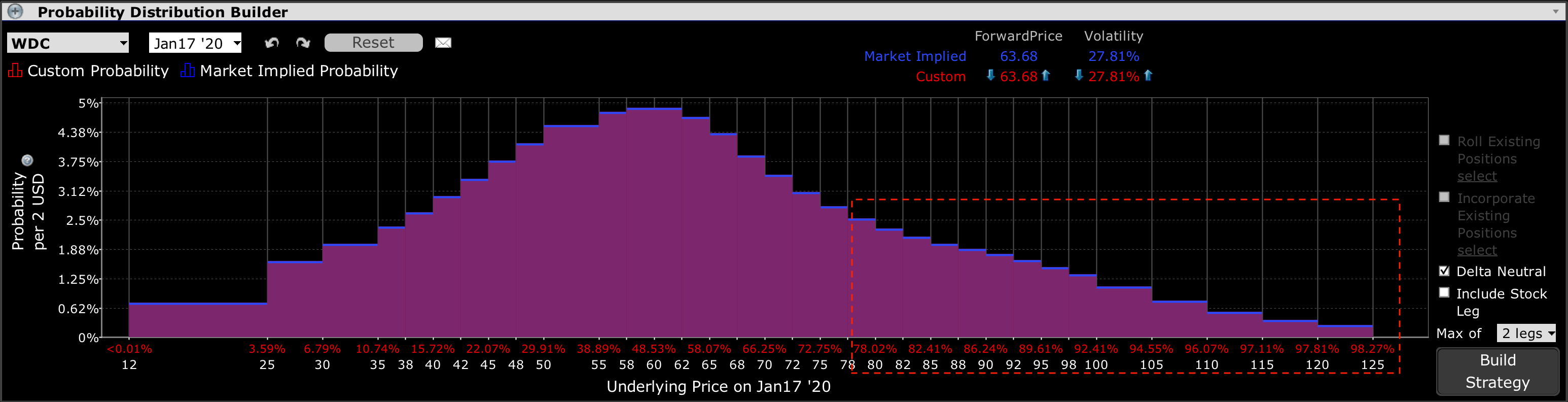The height and width of the screenshot is (402, 1568).
Task: Check the Include Stock Leg checkbox
Action: pos(1444,292)
